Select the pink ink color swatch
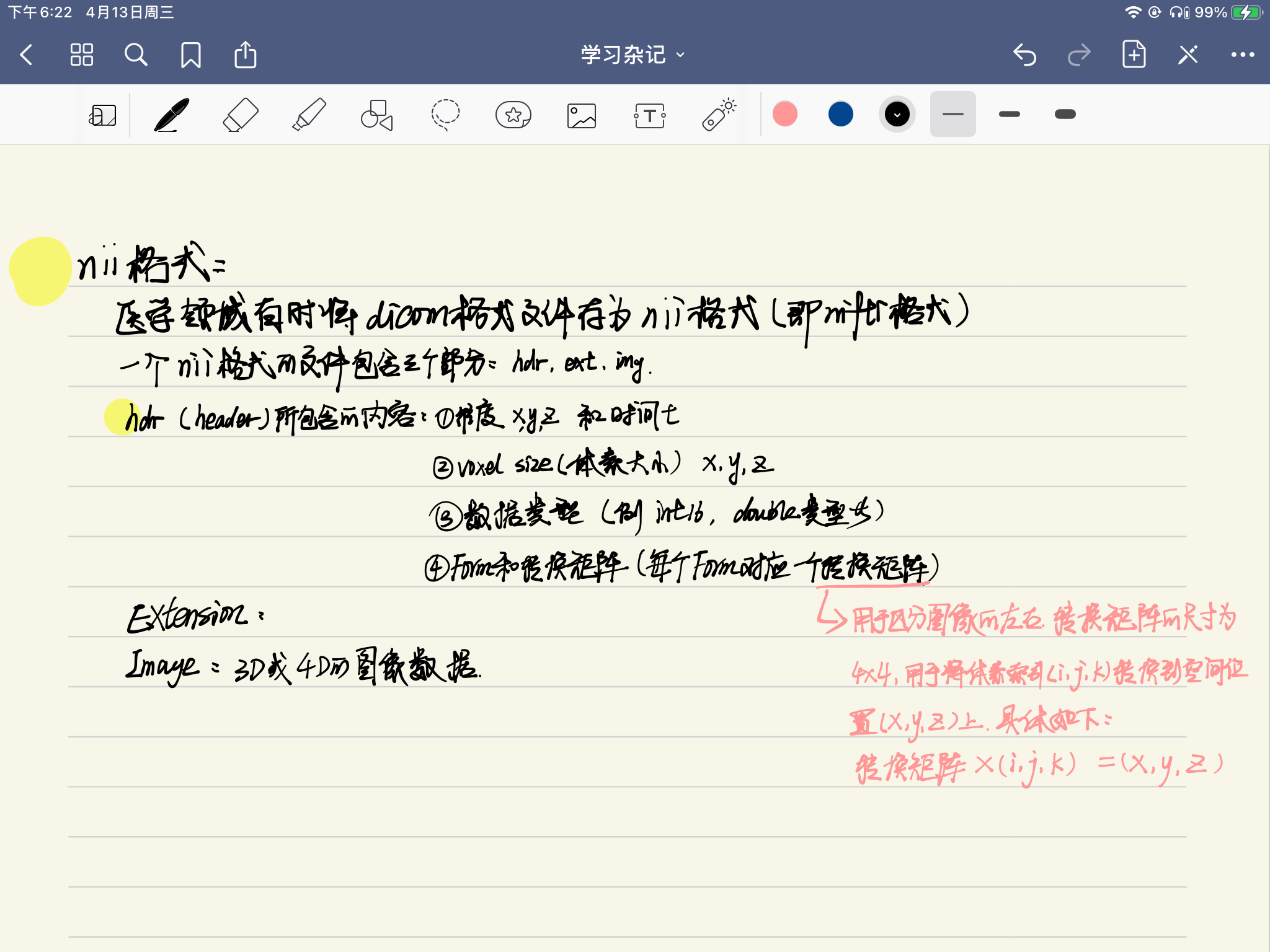Screen dimensions: 1270x952 [x=785, y=114]
